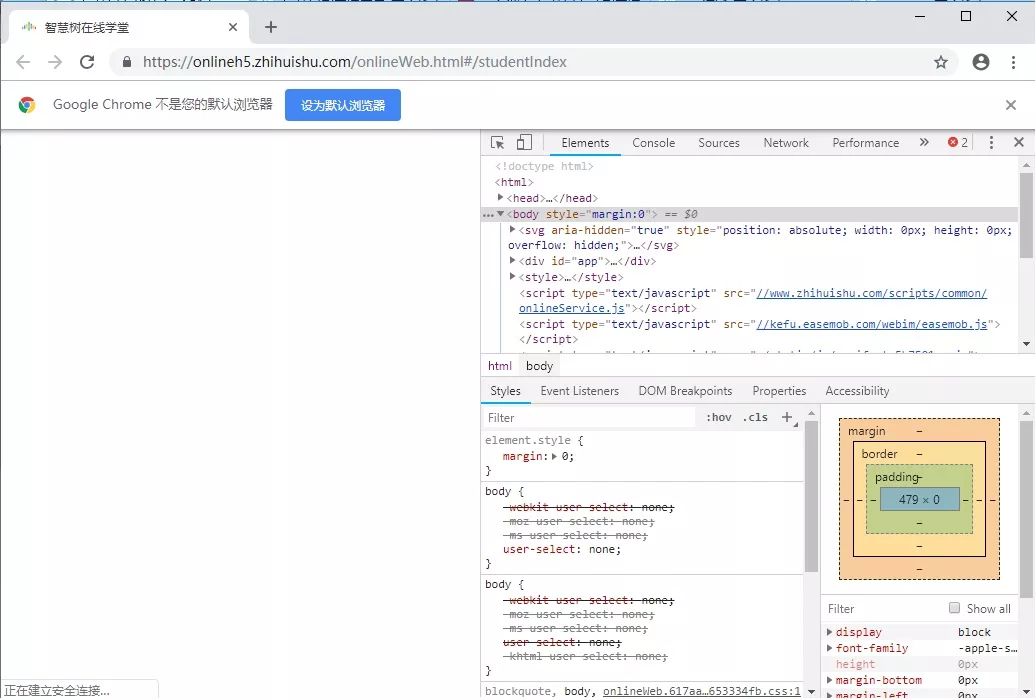Toggle the .cls element classes panel
This screenshot has width=1036, height=700.
pos(755,417)
